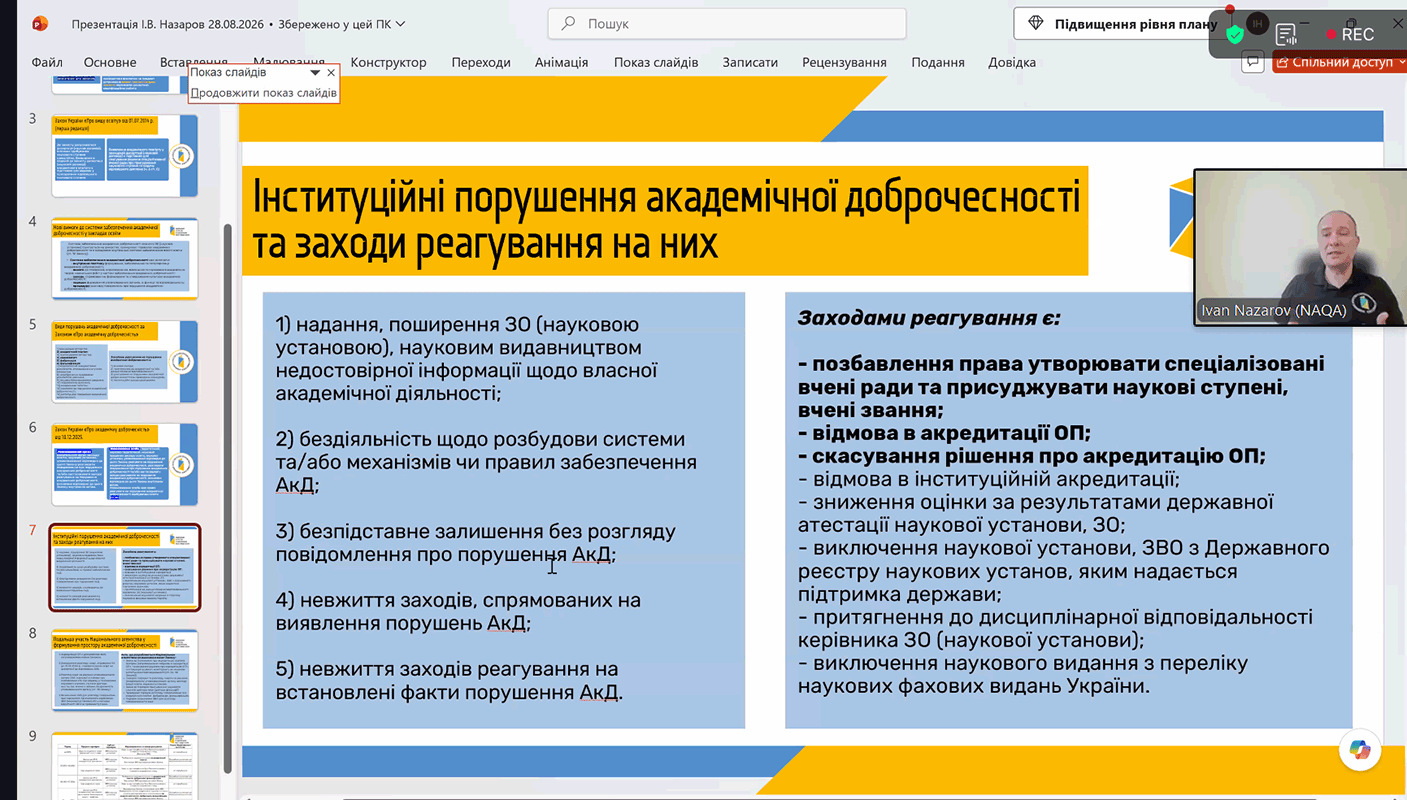
Task: Click the text '- відмова в акредитації ОП;'
Action: [944, 433]
